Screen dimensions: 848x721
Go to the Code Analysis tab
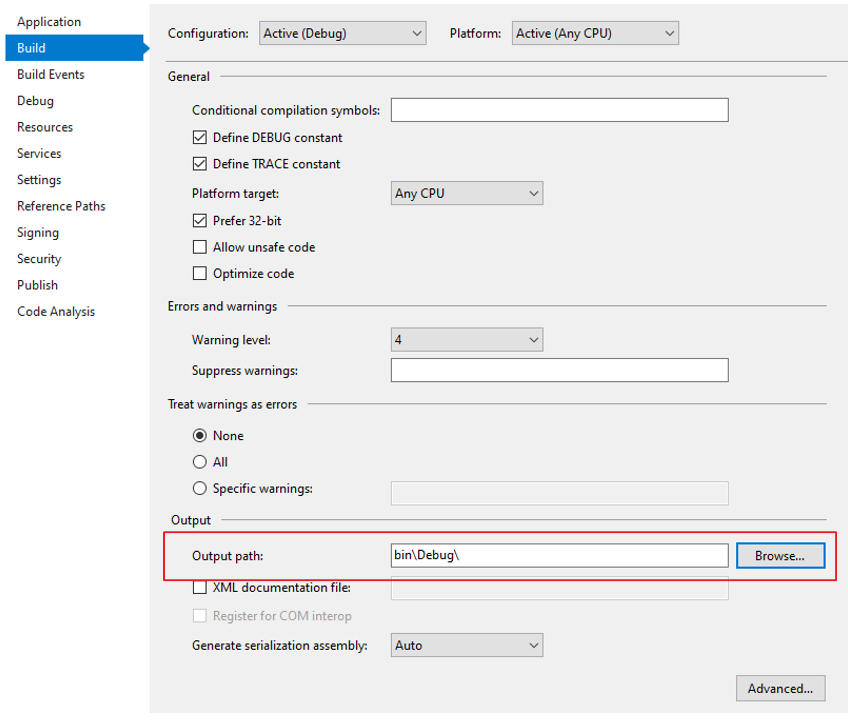click(x=56, y=312)
